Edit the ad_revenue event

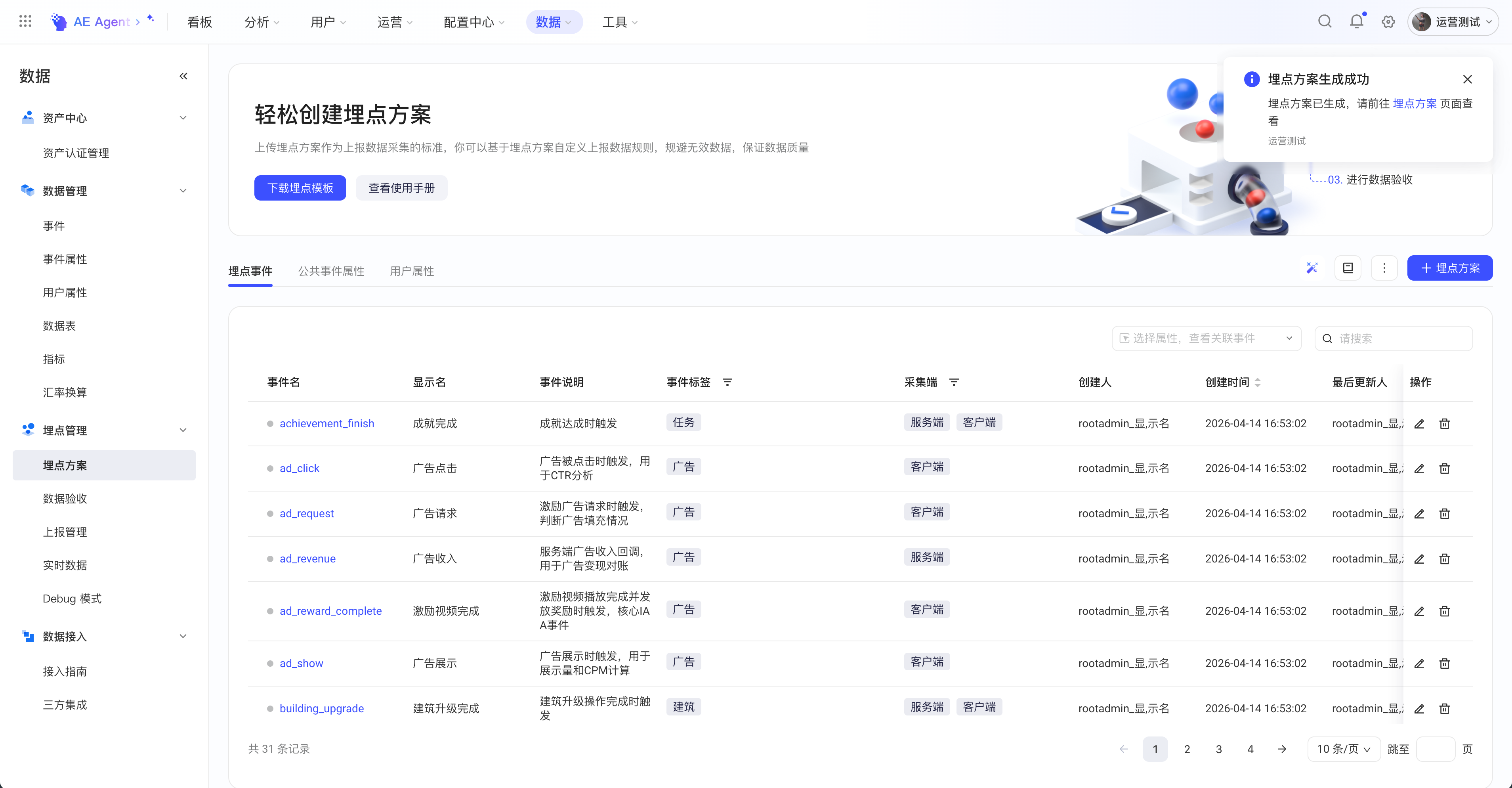[1419, 559]
